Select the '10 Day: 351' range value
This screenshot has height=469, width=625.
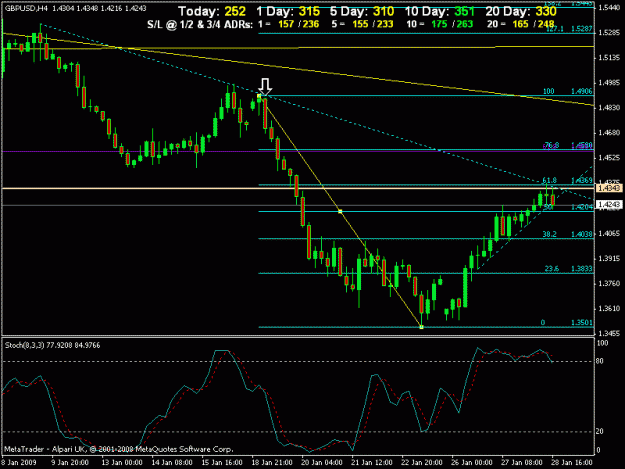(x=440, y=12)
